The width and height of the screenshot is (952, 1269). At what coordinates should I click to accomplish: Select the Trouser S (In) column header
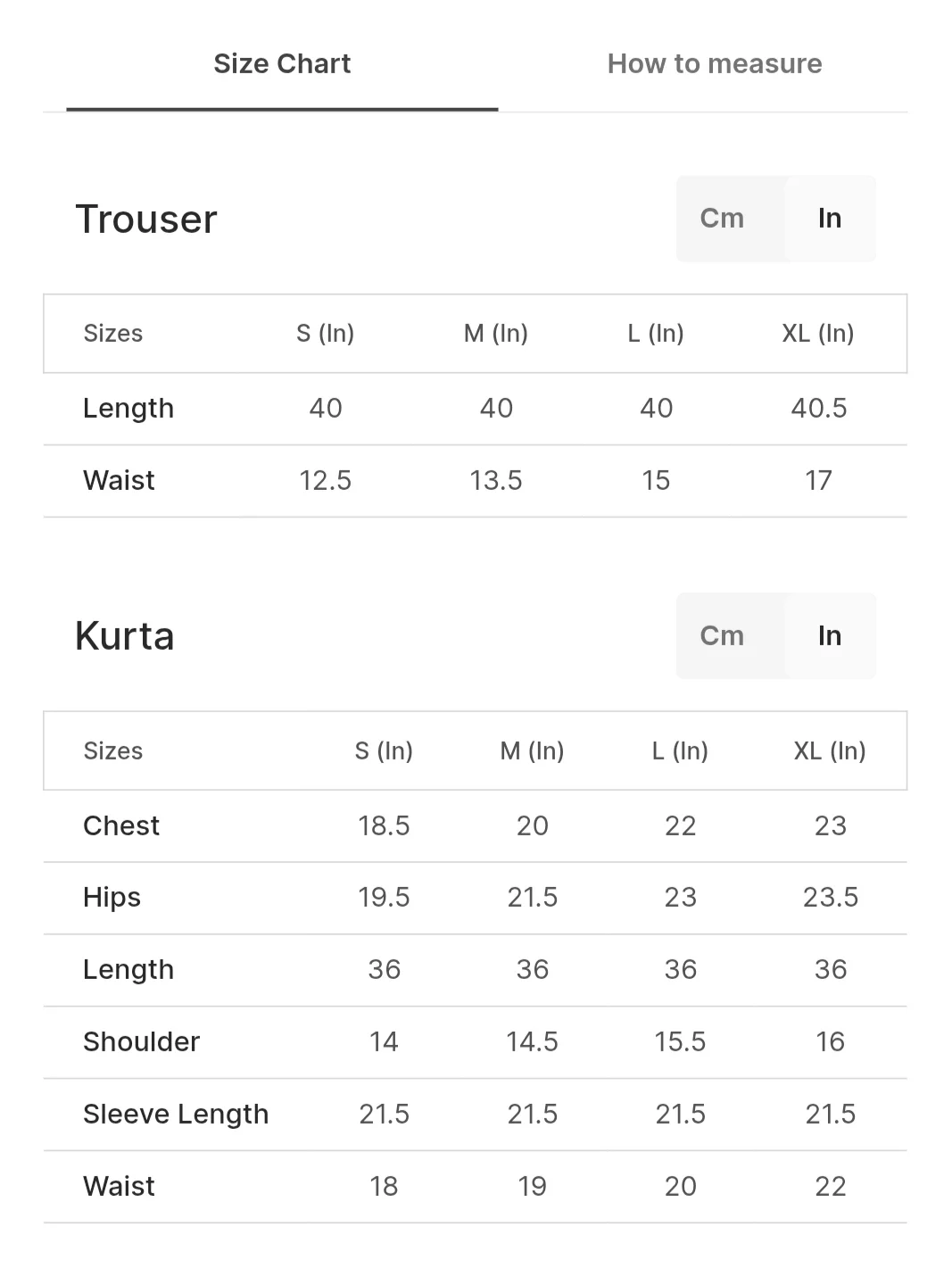click(x=326, y=334)
